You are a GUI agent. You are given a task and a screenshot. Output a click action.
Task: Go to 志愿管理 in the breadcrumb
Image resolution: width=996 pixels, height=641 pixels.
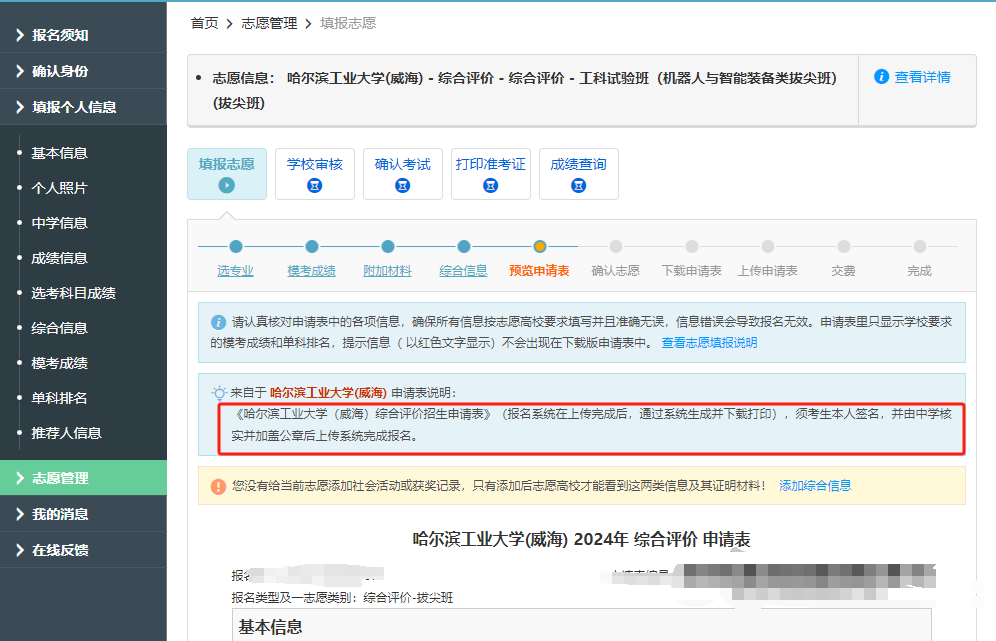(x=269, y=24)
